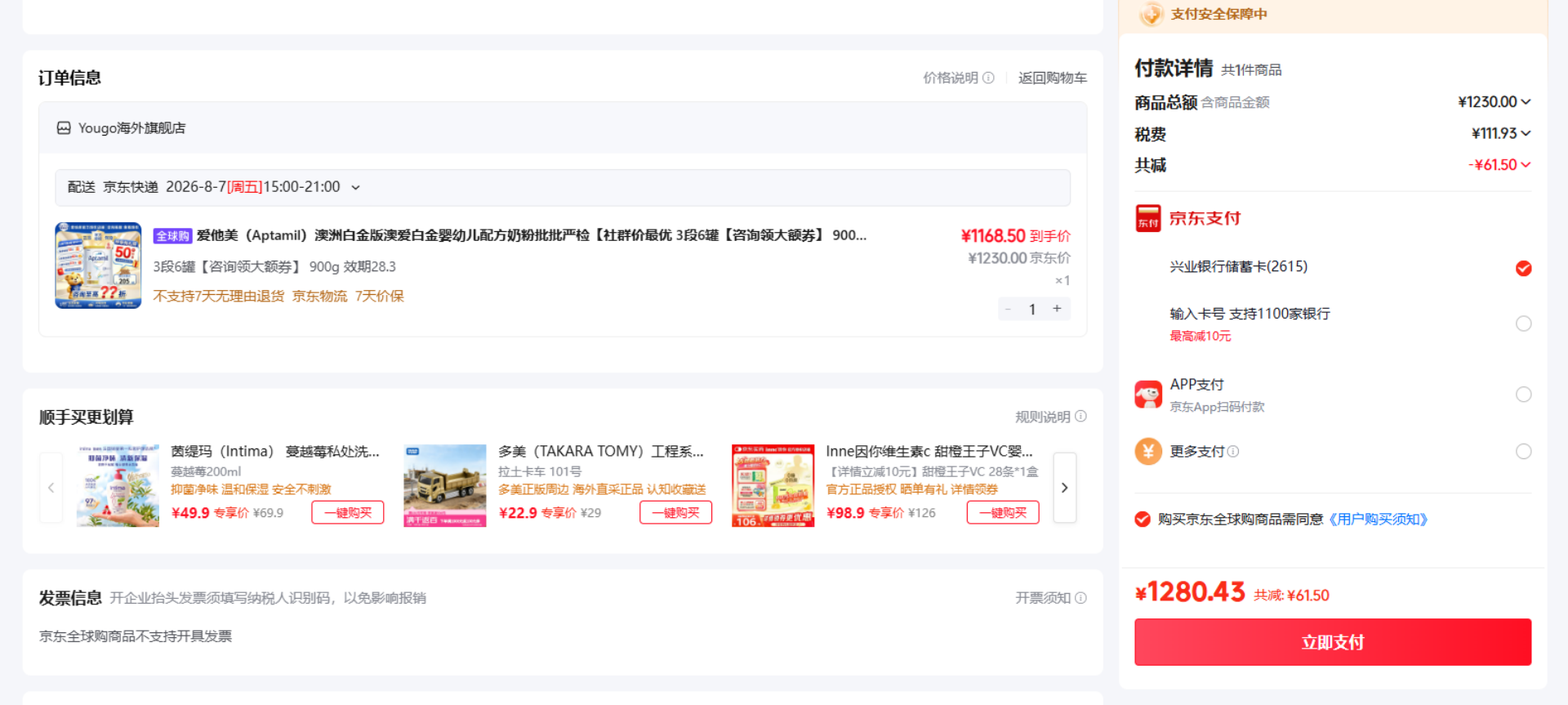Click the ¥22.9 专享价 price
The height and width of the screenshot is (705, 1568).
click(537, 513)
